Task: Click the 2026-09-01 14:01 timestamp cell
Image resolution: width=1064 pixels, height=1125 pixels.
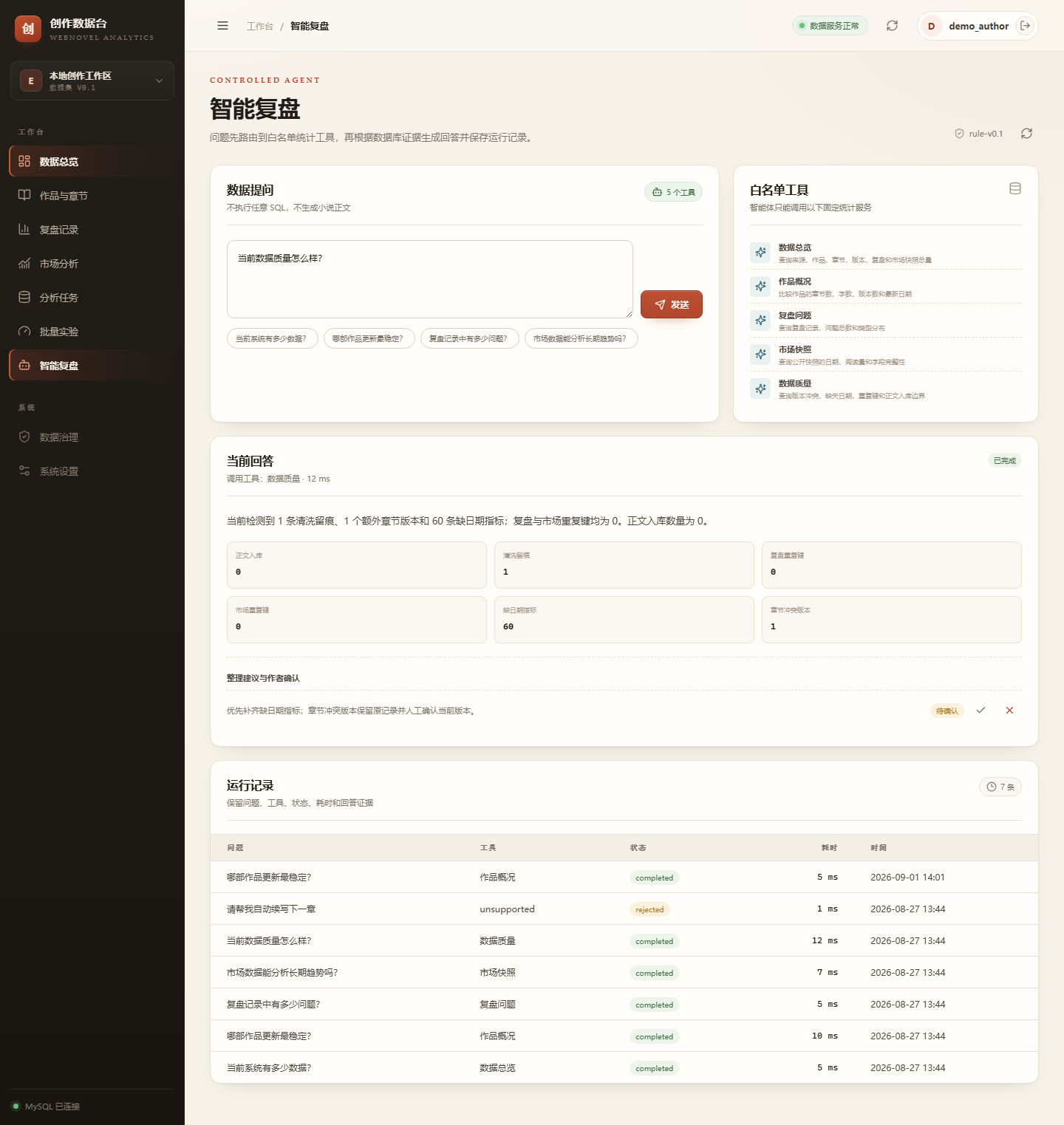Action: (x=907, y=878)
